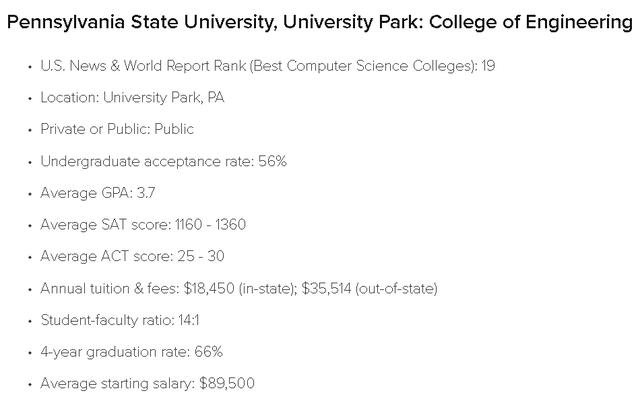The height and width of the screenshot is (399, 640).
Task: Click the $89,500 salary figure
Action: pos(227,383)
